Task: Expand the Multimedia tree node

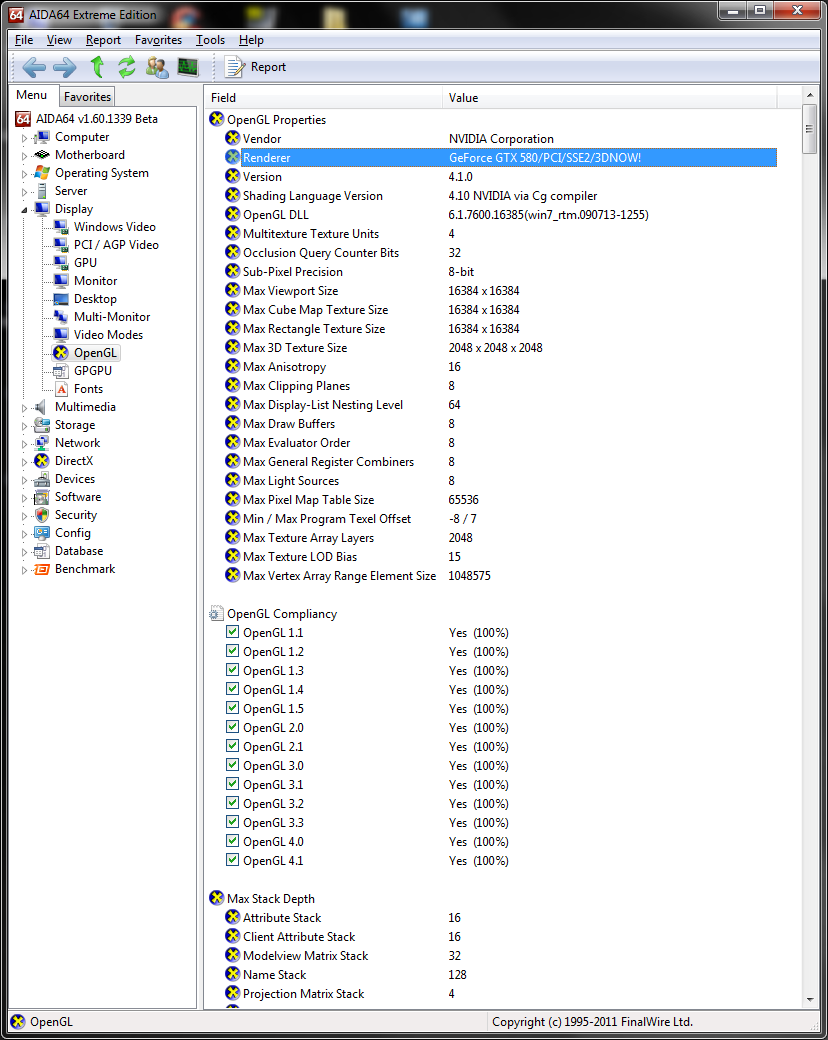Action: 25,408
